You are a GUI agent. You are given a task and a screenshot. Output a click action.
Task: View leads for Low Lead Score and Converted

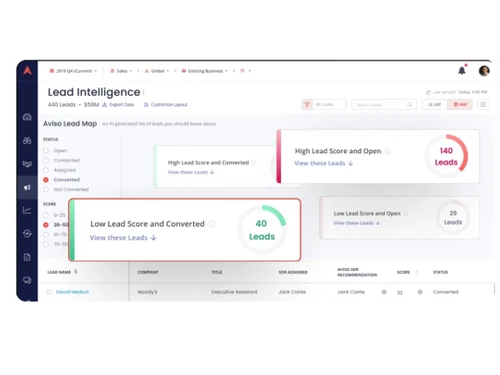coord(123,238)
